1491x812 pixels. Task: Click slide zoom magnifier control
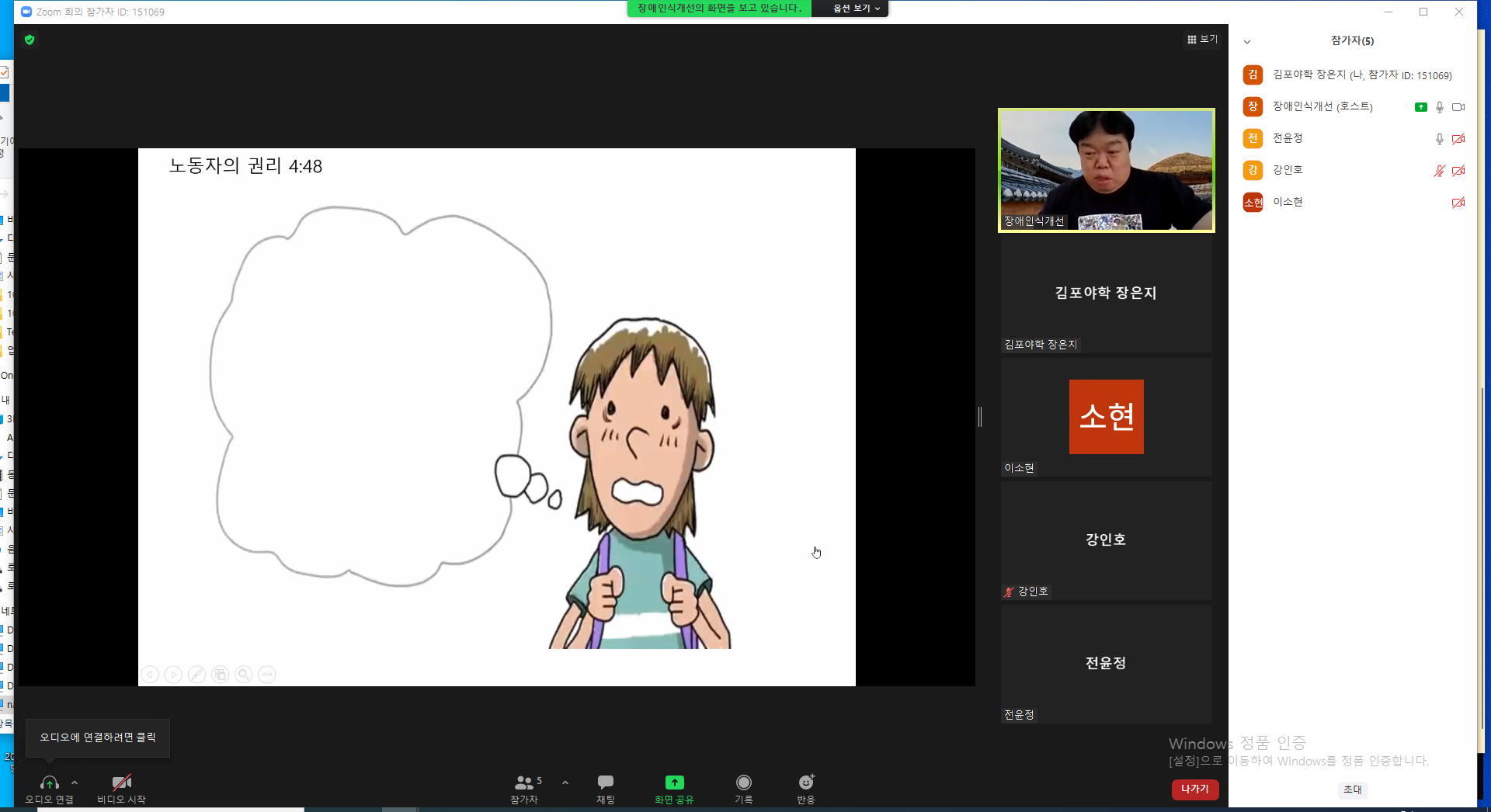click(244, 675)
